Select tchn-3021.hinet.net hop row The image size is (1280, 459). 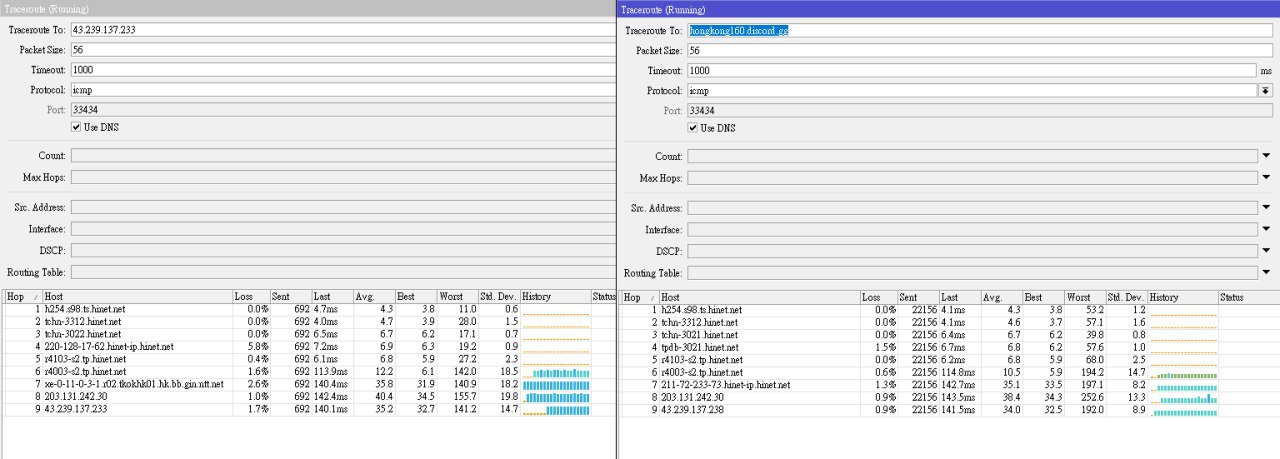(948, 335)
